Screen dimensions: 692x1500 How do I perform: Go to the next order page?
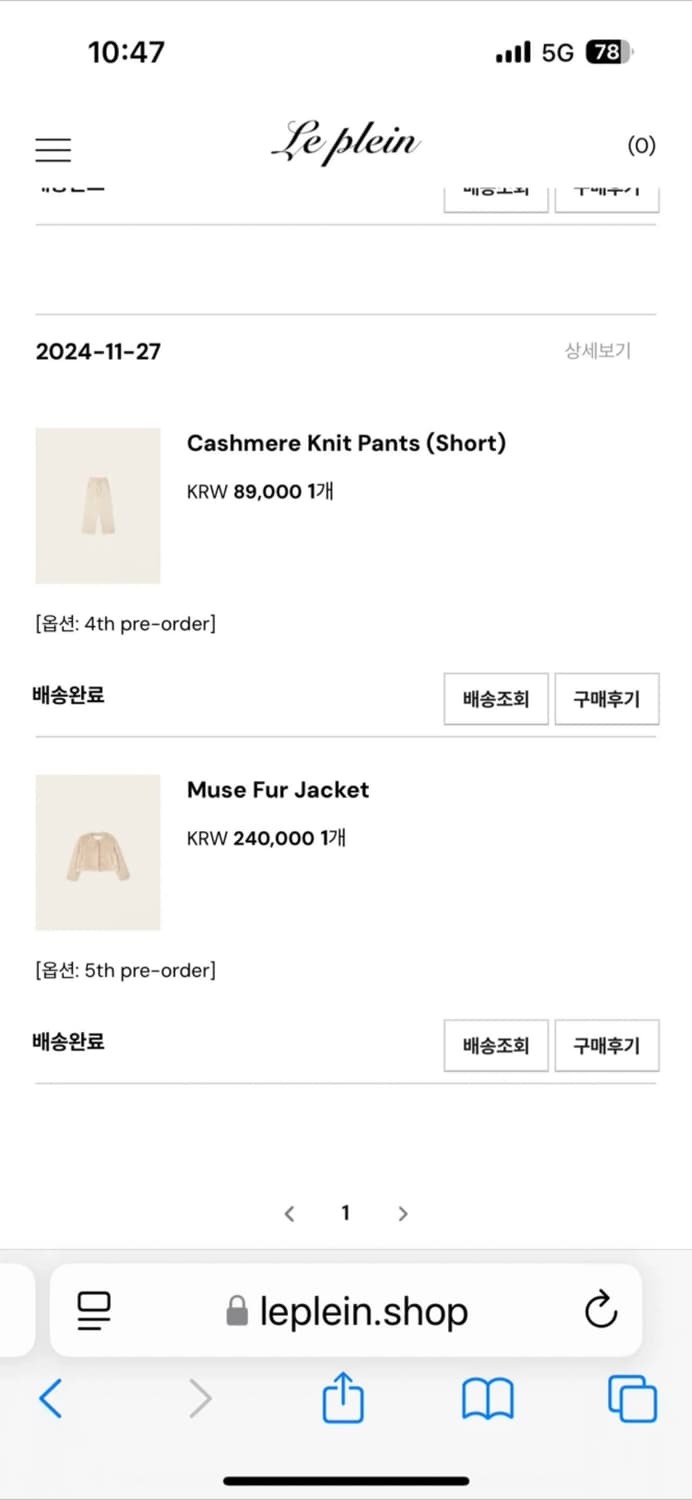402,1212
